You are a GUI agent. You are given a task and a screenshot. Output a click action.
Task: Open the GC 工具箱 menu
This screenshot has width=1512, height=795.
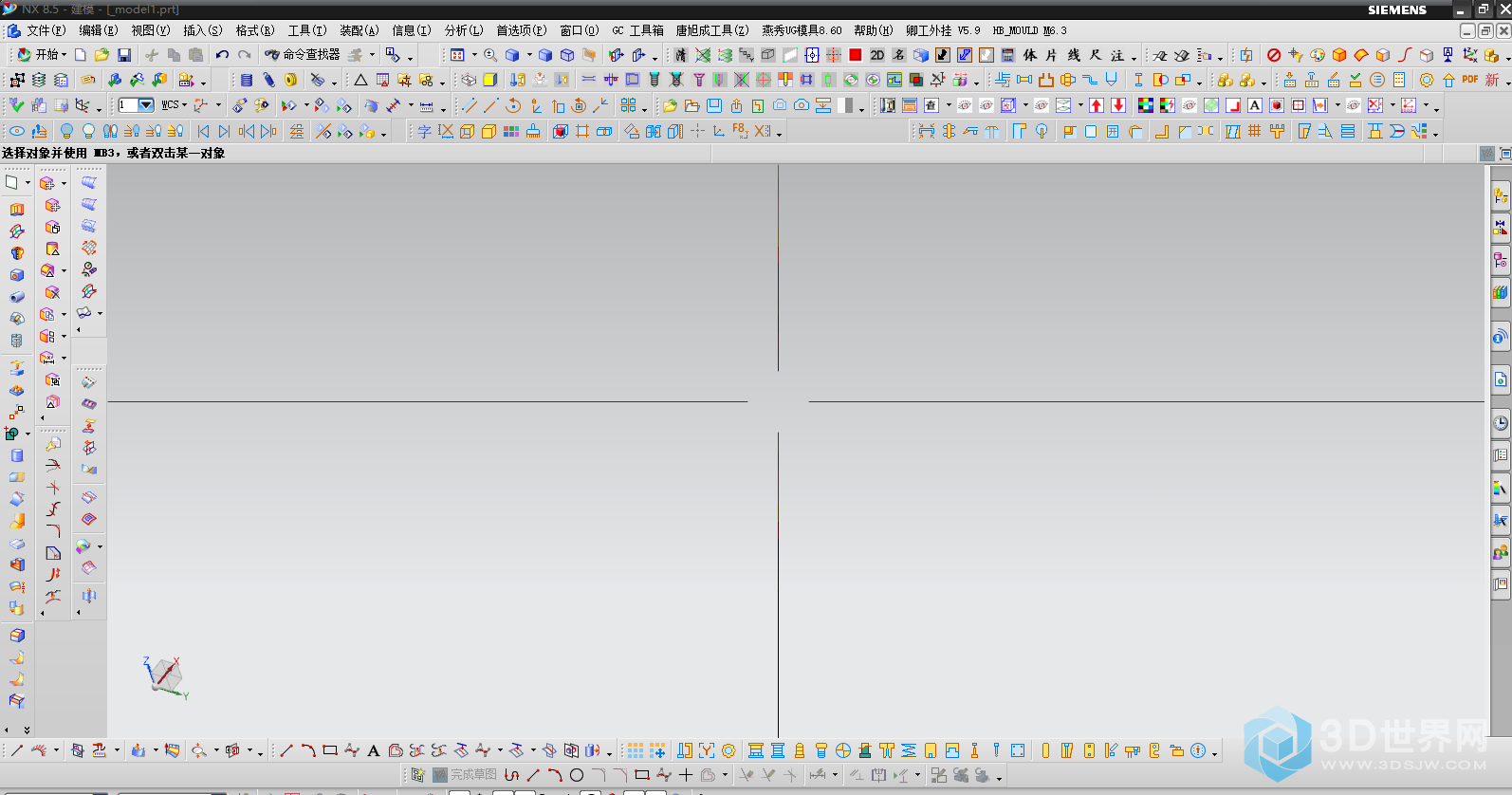tap(638, 30)
